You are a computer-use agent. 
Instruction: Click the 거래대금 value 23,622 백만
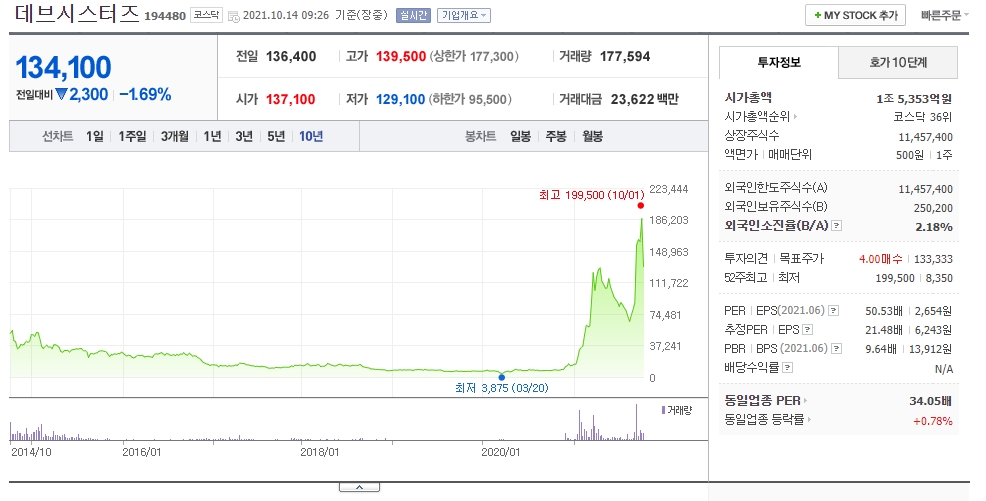click(645, 99)
